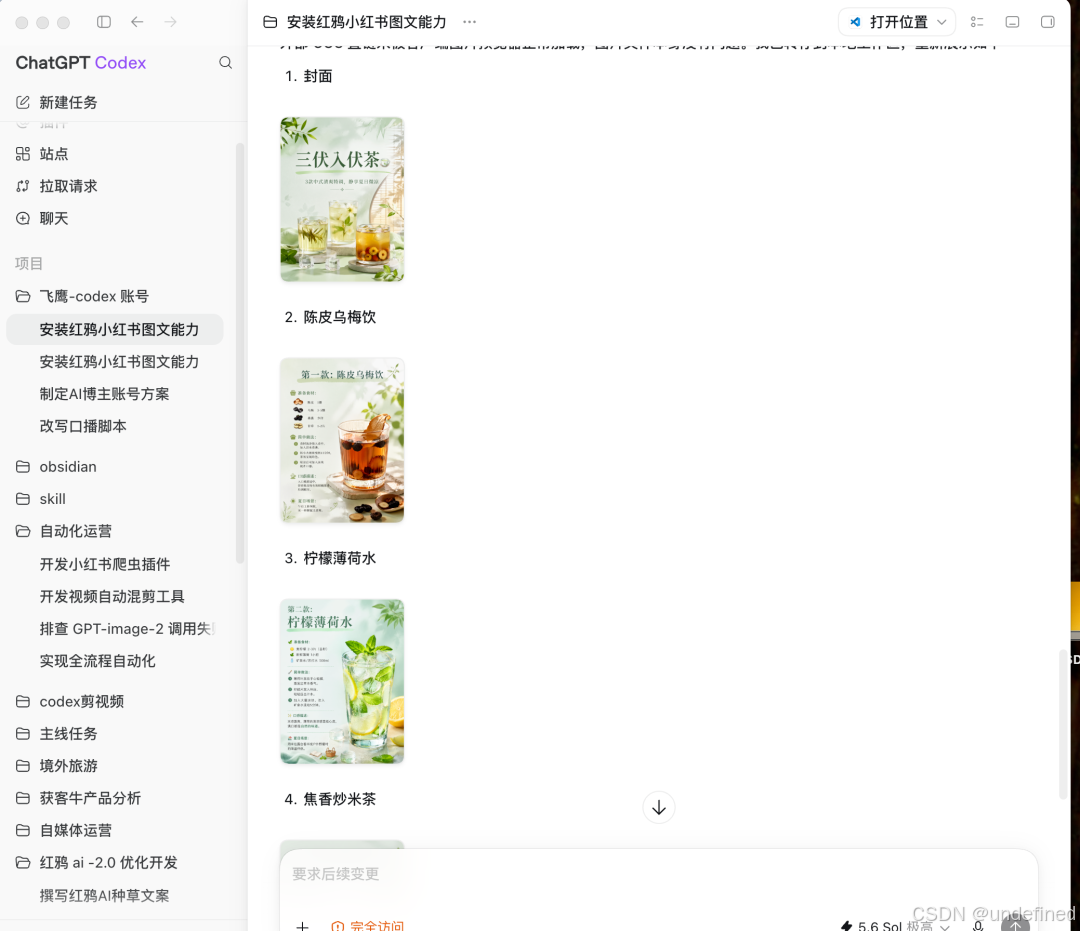Click the 3. 柠檬薄荷水 heading text
This screenshot has height=931, width=1080.
click(x=330, y=558)
